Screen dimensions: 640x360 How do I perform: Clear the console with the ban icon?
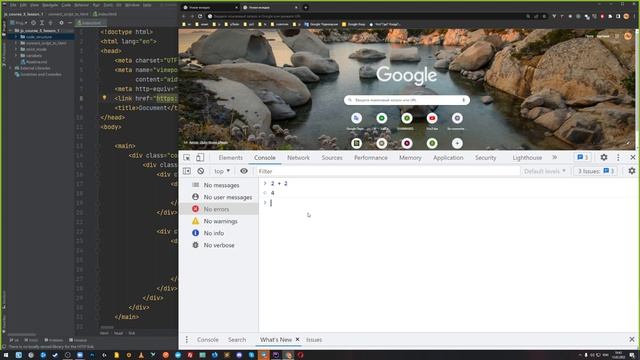point(200,171)
